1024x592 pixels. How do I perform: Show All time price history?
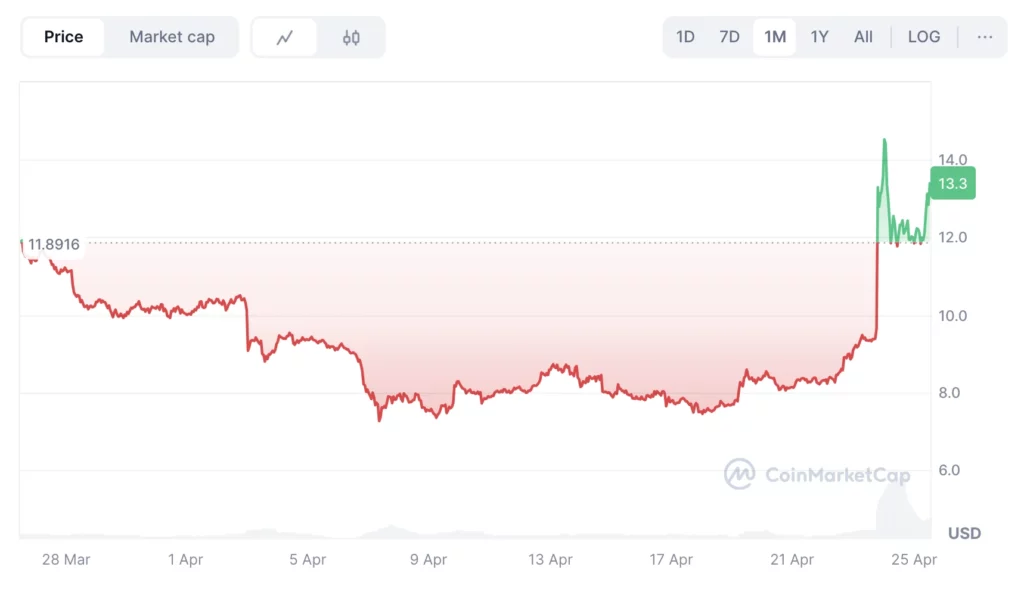click(863, 37)
